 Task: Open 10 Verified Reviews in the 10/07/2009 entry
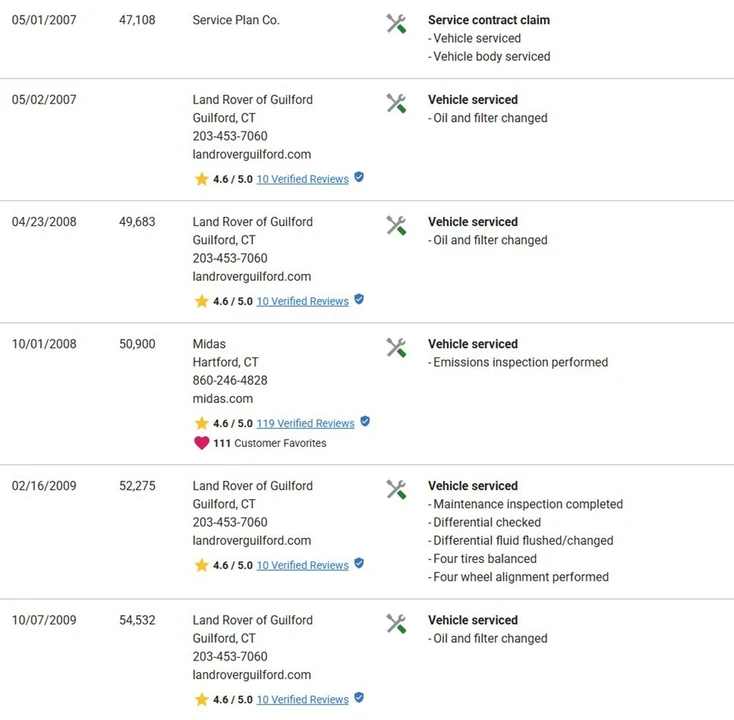pyautogui.click(x=303, y=699)
